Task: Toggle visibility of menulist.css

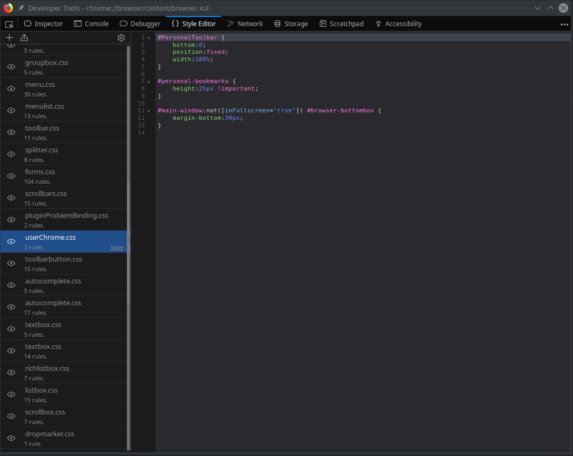Action: click(x=11, y=111)
